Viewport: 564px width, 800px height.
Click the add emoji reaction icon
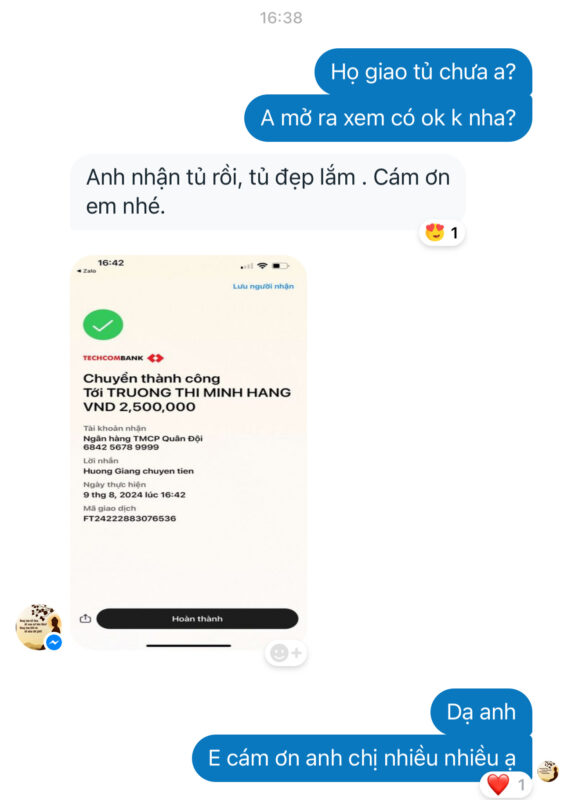286,653
